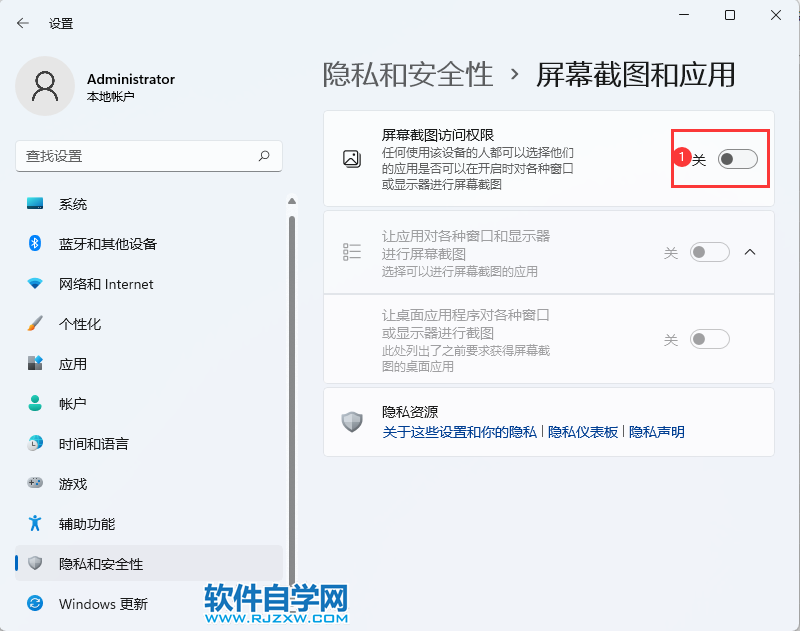Open the 隐私仪表板 link

click(583, 432)
